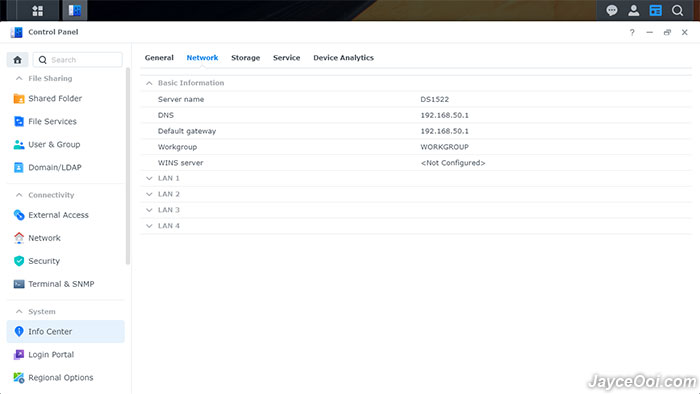Switch to the Device Analytics tab

[x=343, y=58]
